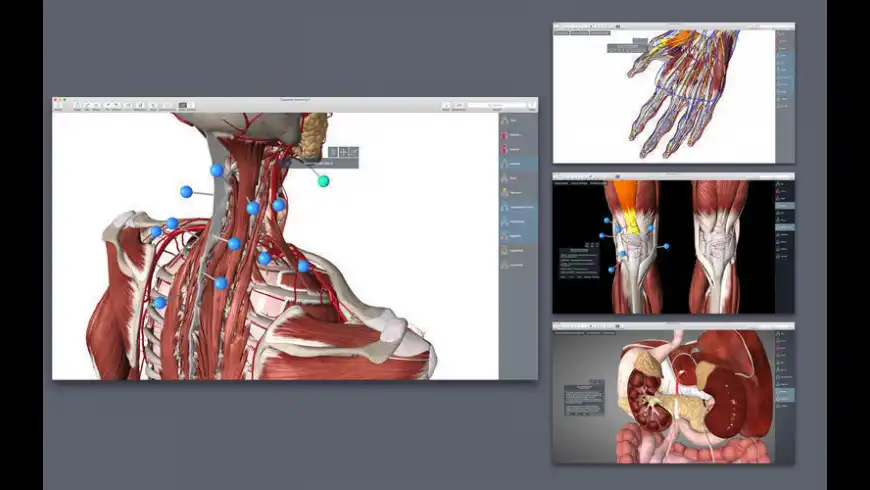
Task: Click the rightmost toolbar button in the main window
Action: click(532, 105)
